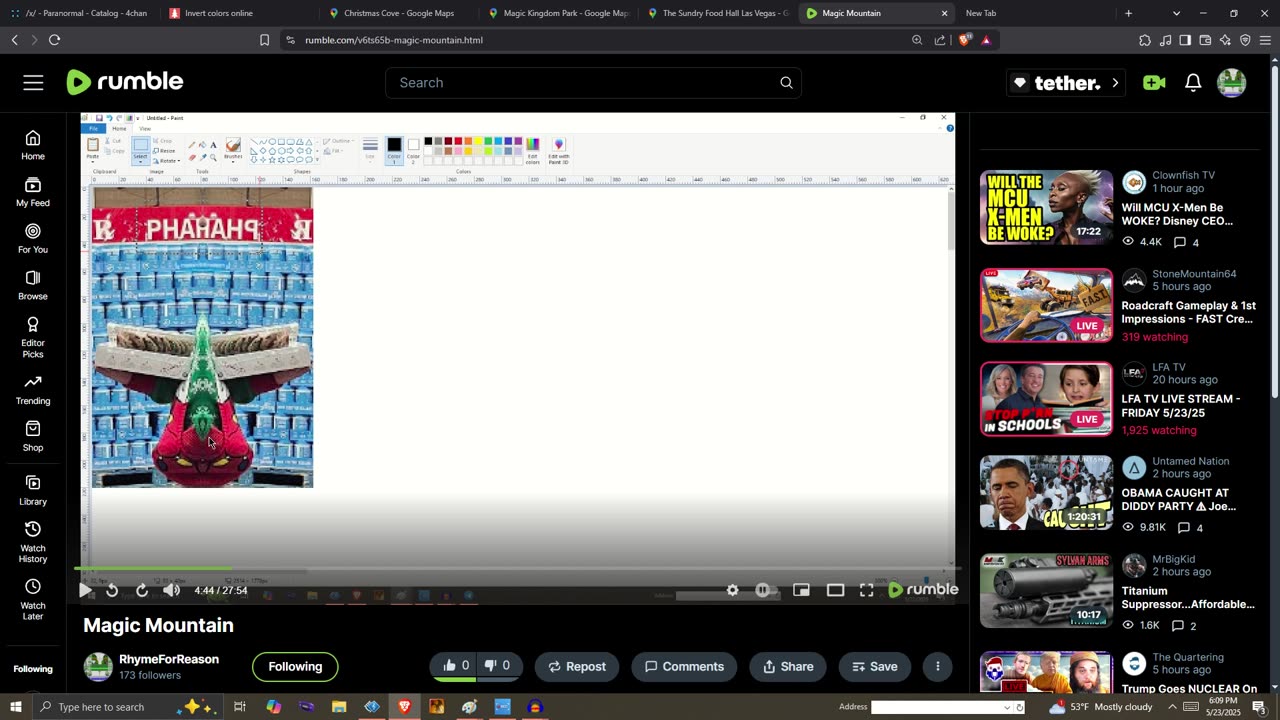Open LFA TV LIVE STREAM title link
This screenshot has height=720, width=1280.
point(1180,406)
